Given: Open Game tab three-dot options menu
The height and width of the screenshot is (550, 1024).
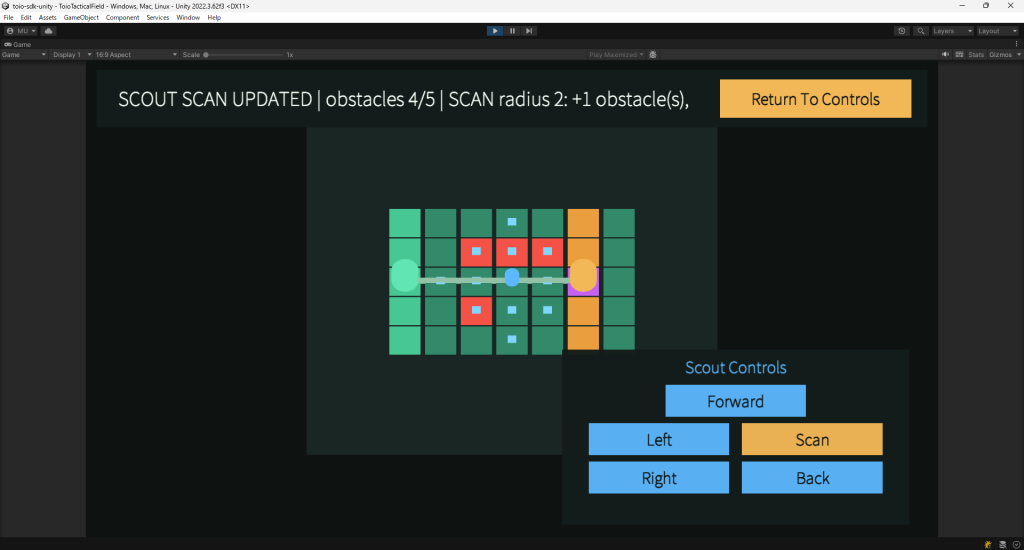Looking at the screenshot, I should tap(1016, 44).
